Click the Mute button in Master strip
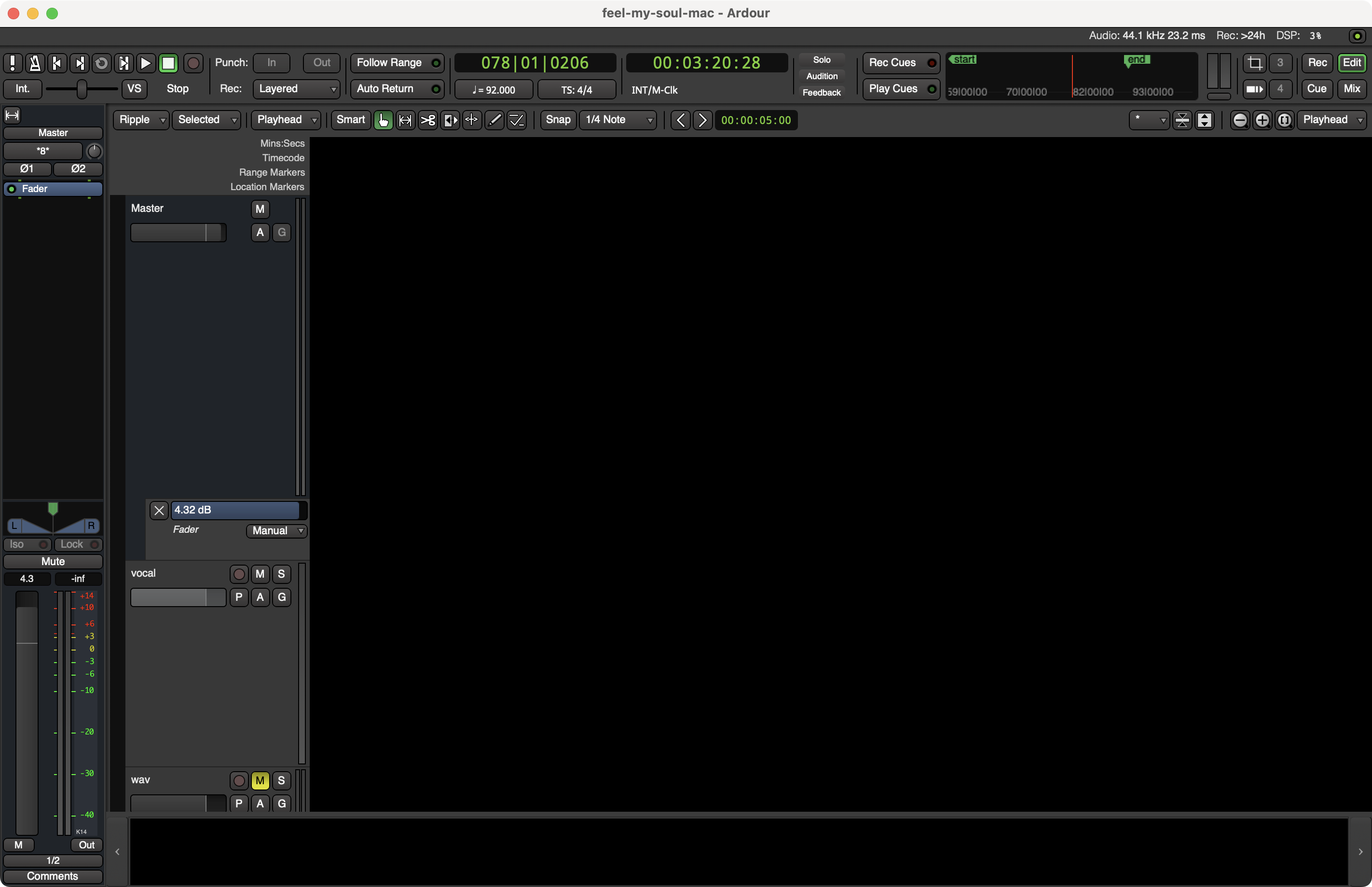Viewport: 1372px width, 887px height. tap(53, 561)
